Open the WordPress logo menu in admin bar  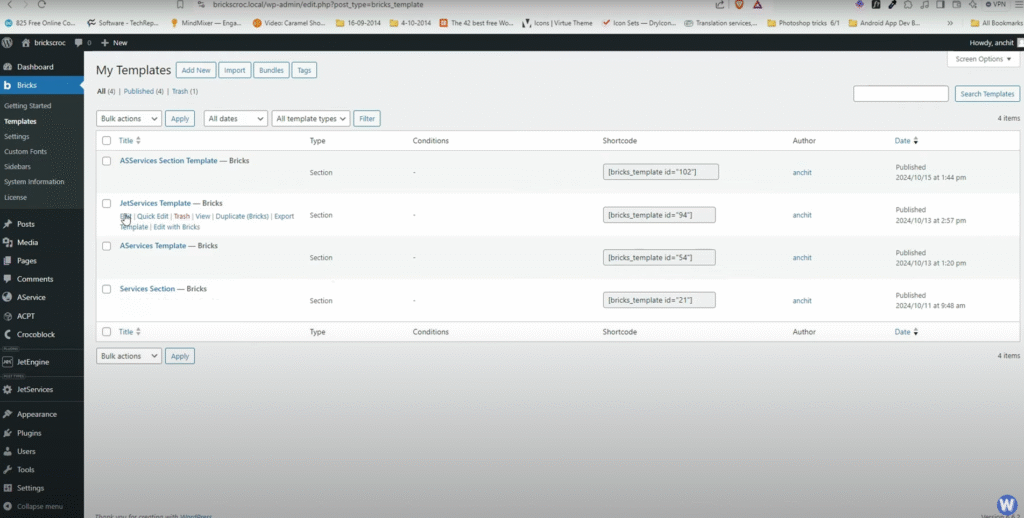(x=7, y=42)
